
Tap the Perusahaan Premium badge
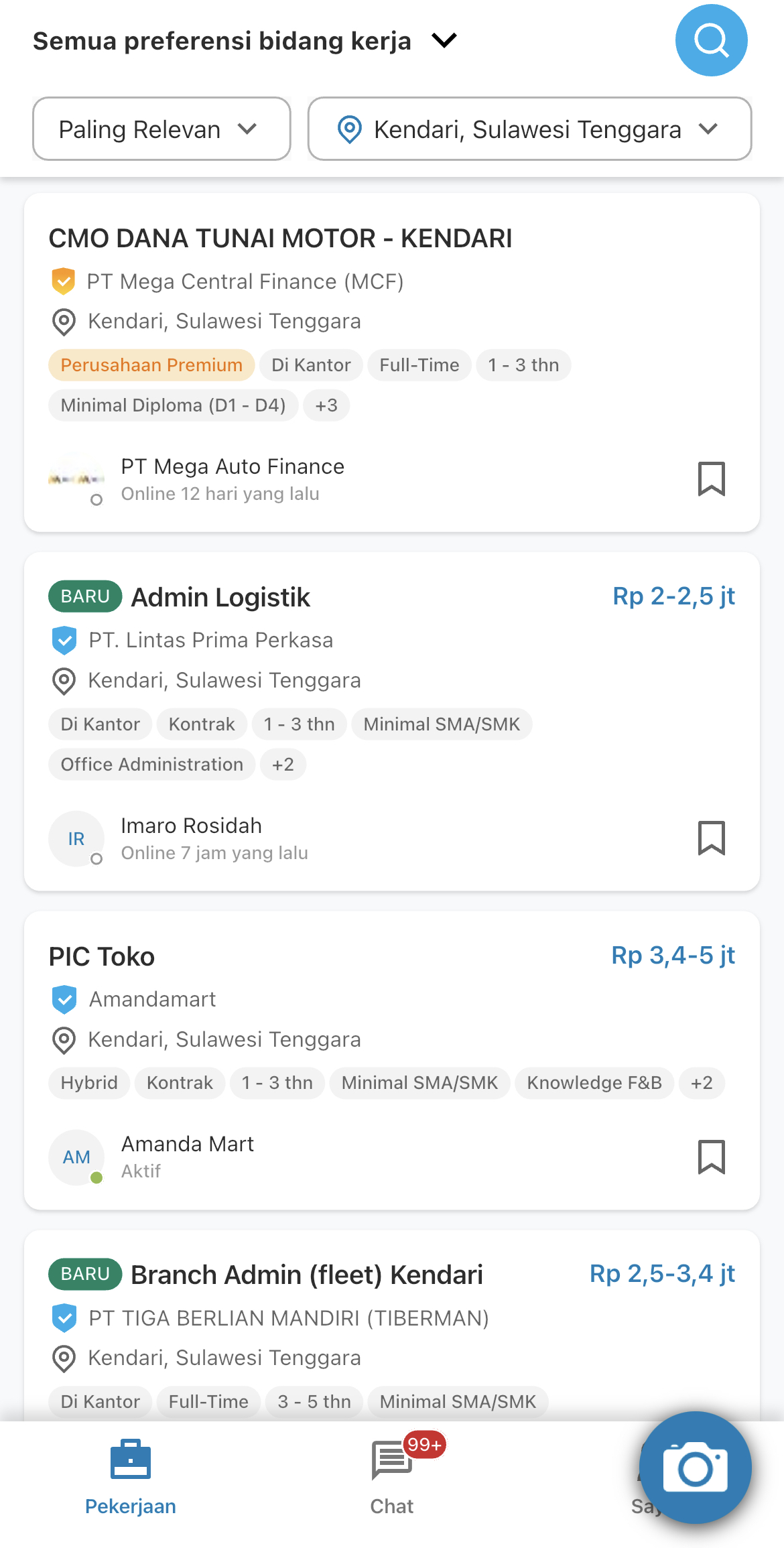pyautogui.click(x=151, y=365)
